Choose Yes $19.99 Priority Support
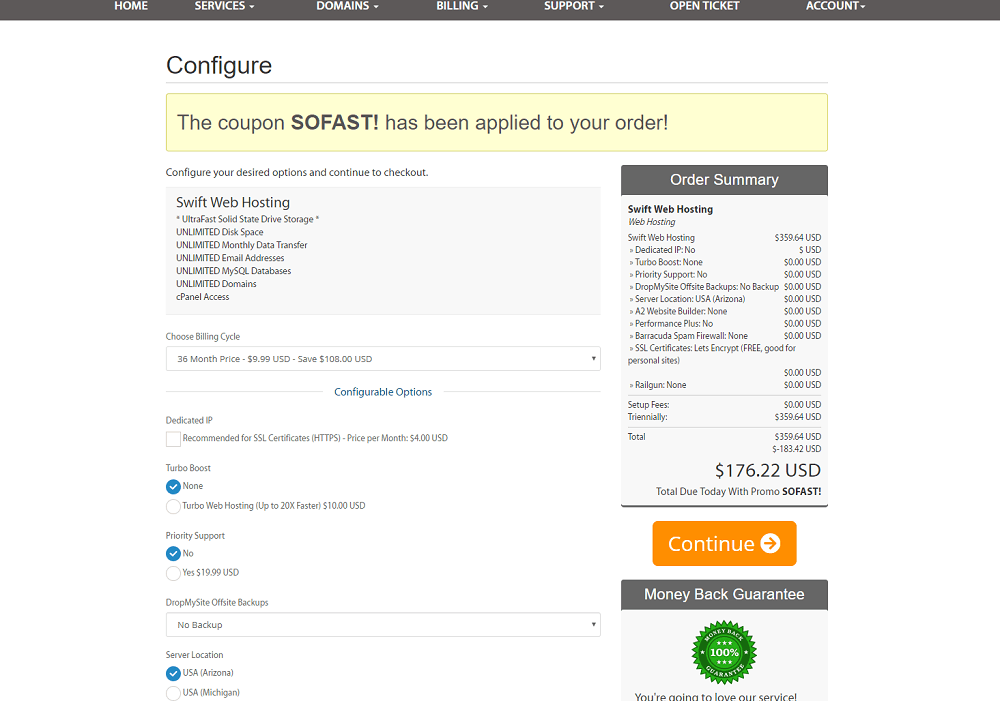The width and height of the screenshot is (1000, 701). [x=173, y=573]
